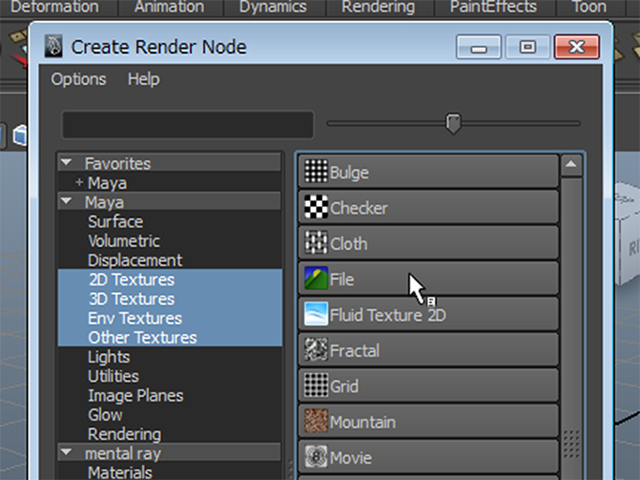
Task: Switch to the Dynamics shelf tab
Action: click(273, 7)
